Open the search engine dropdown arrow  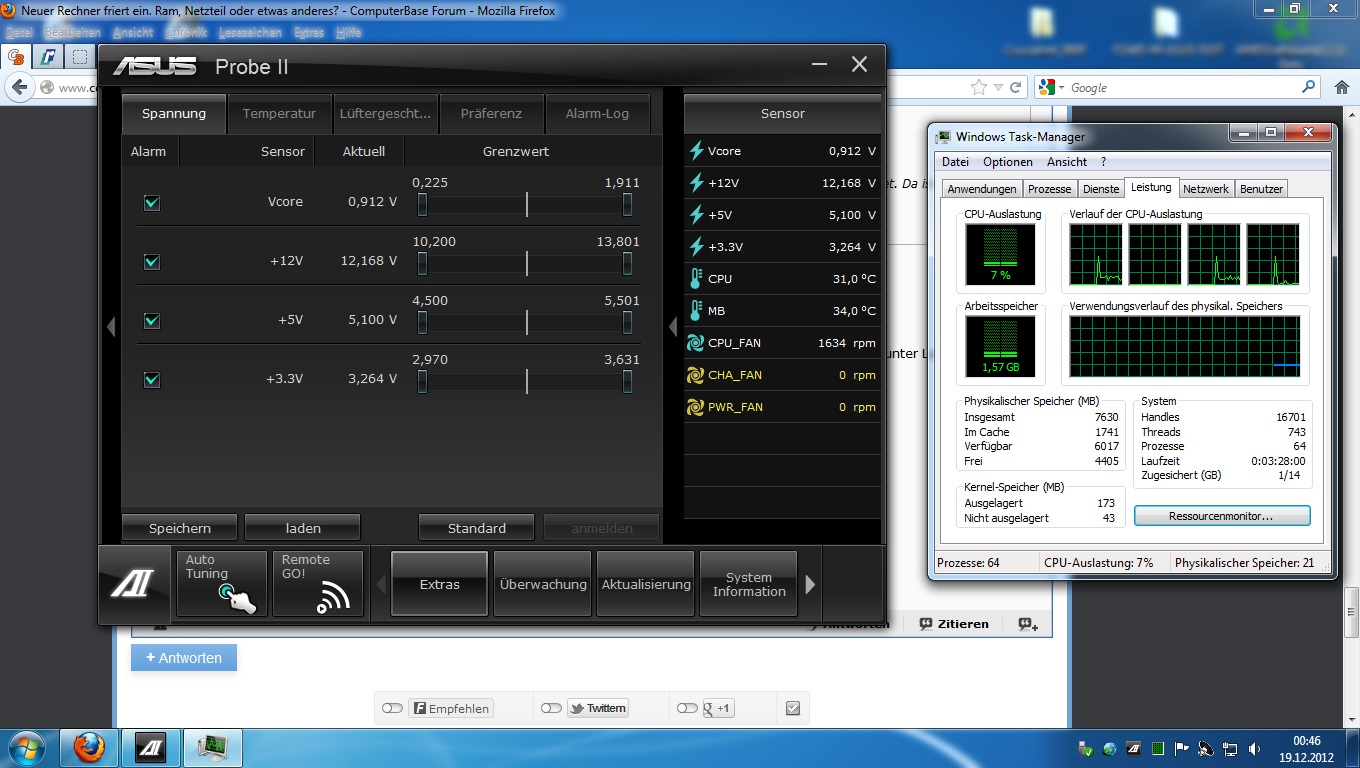tap(1061, 88)
